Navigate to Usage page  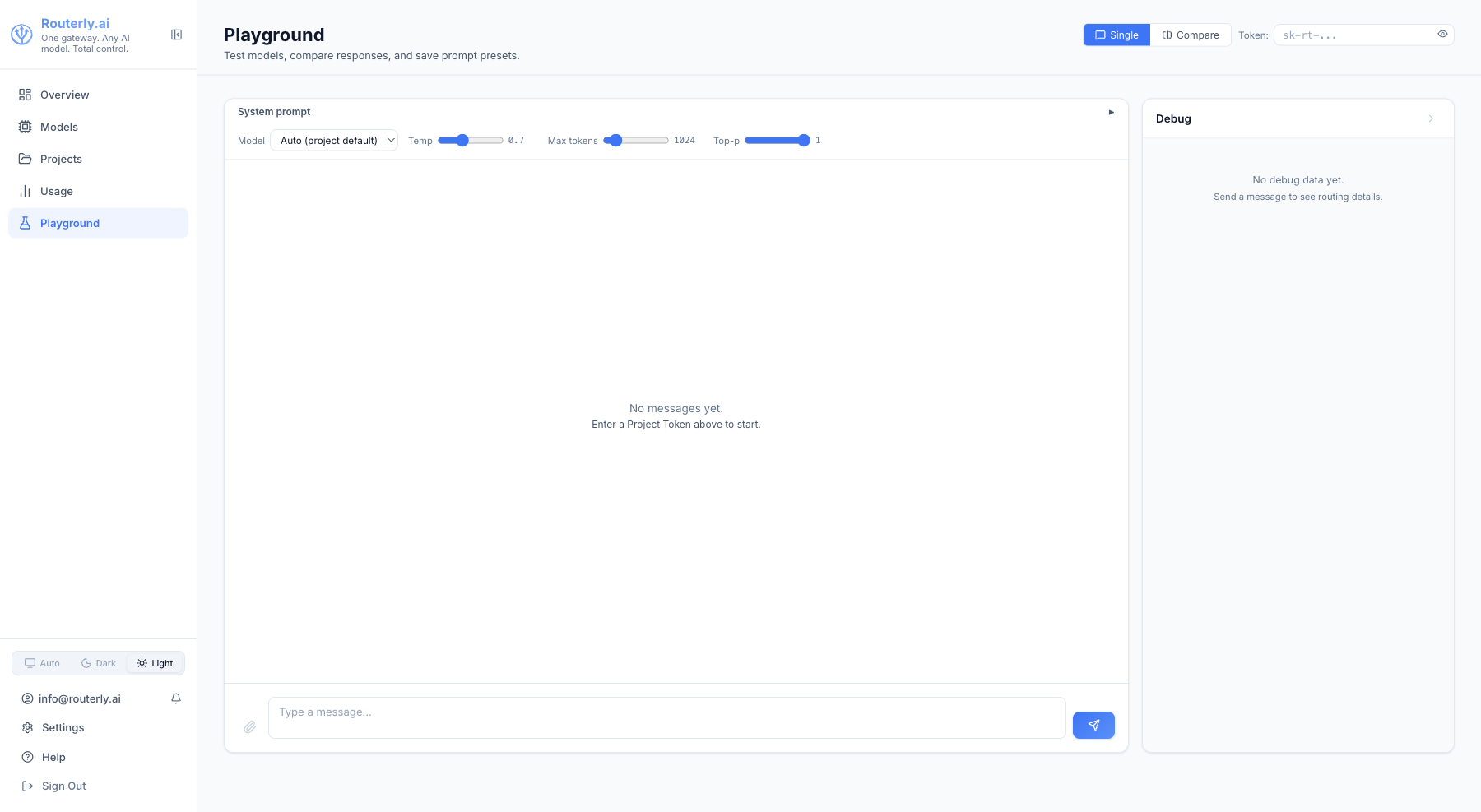click(98, 191)
